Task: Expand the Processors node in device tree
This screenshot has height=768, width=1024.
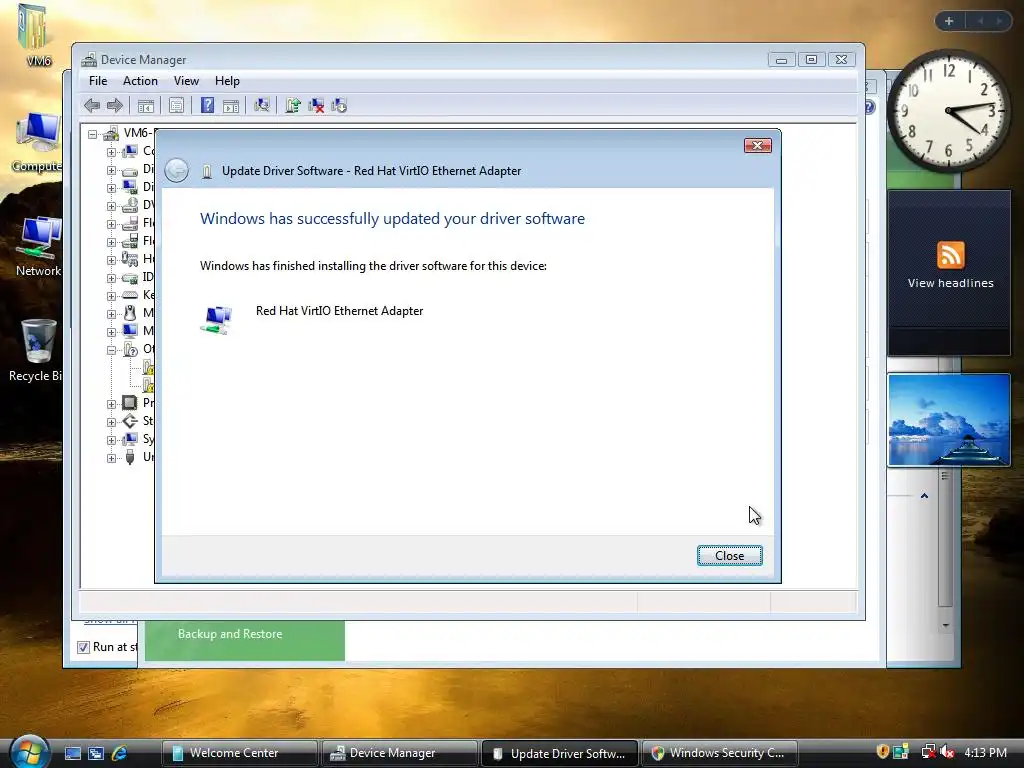Action: pyautogui.click(x=111, y=404)
